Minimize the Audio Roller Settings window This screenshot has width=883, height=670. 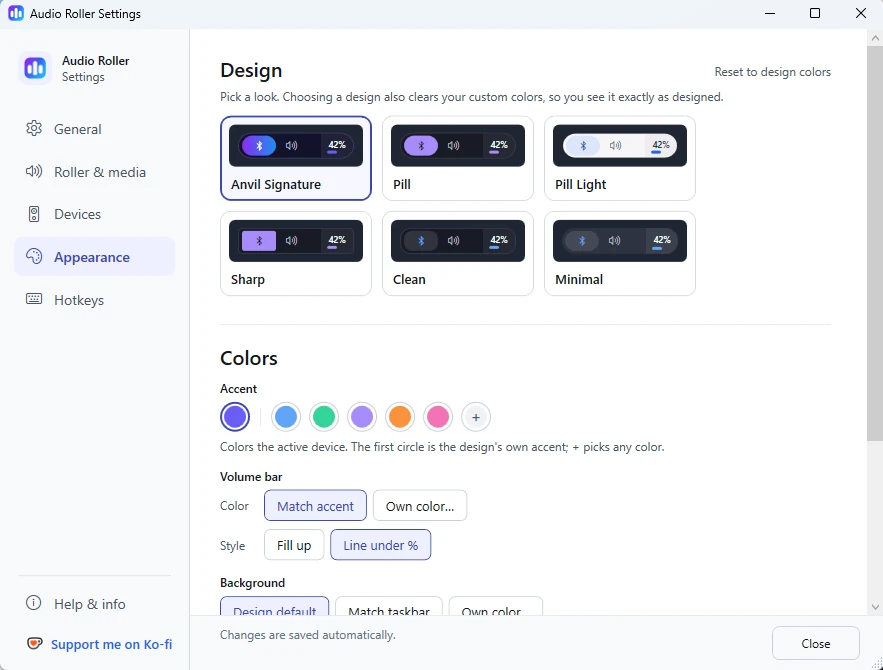(770, 13)
